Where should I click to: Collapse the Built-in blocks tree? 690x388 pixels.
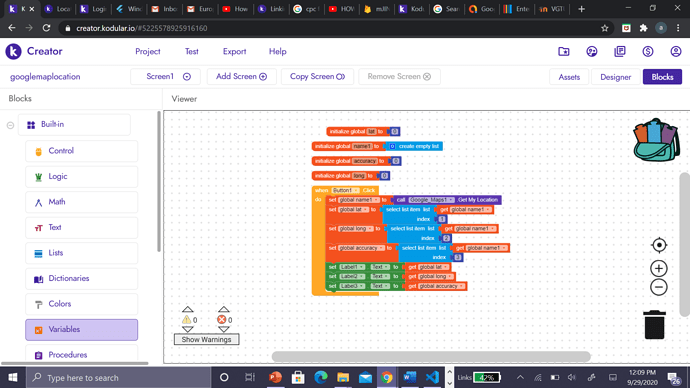11,125
